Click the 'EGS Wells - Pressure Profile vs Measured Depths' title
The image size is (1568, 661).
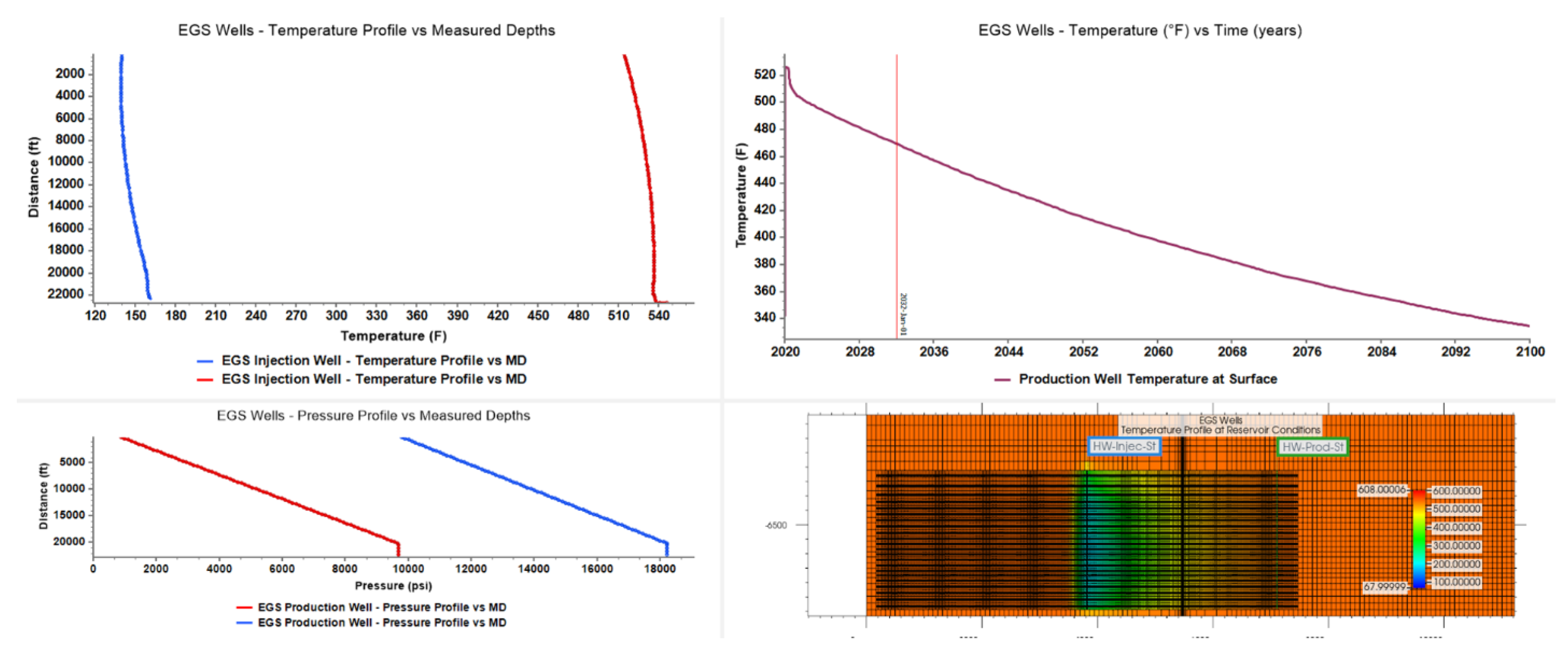click(x=373, y=416)
